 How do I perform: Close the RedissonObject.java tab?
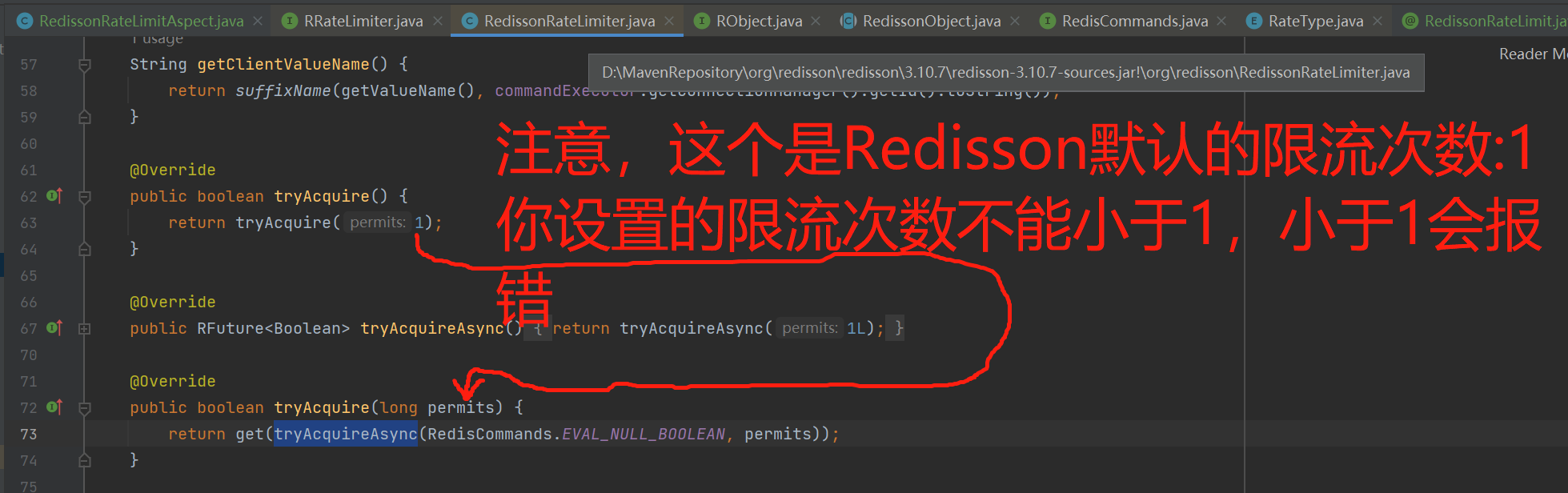pos(1015,21)
